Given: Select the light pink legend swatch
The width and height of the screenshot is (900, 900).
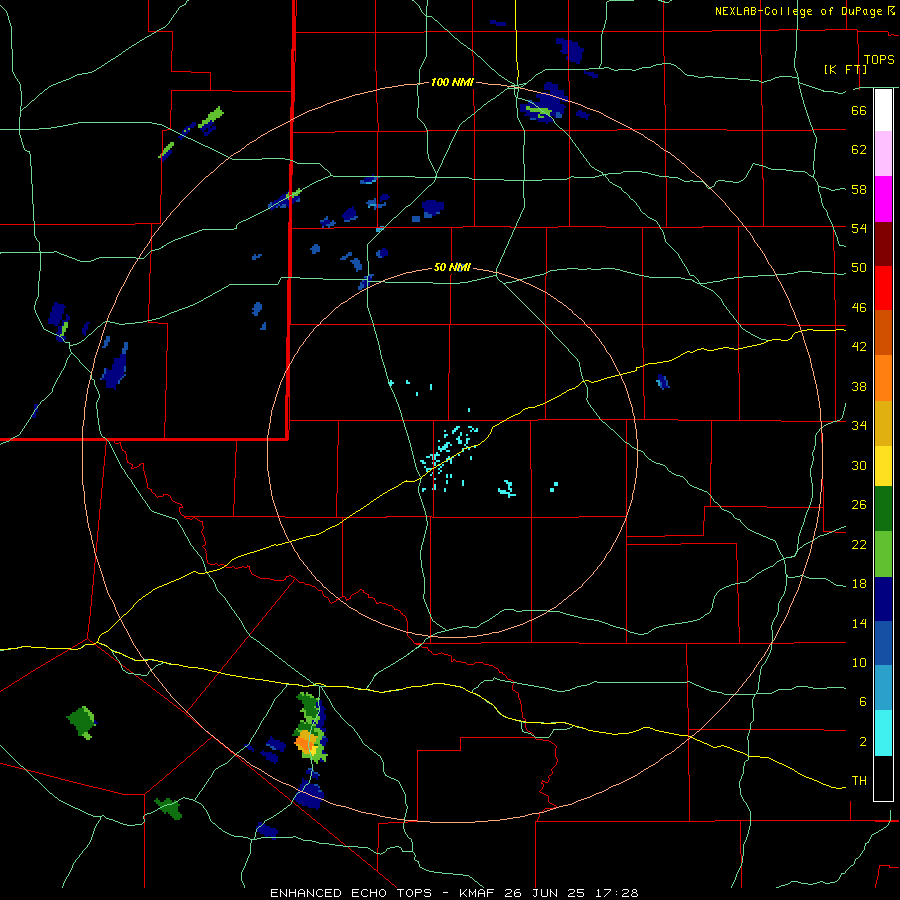Looking at the screenshot, I should pos(883,153).
